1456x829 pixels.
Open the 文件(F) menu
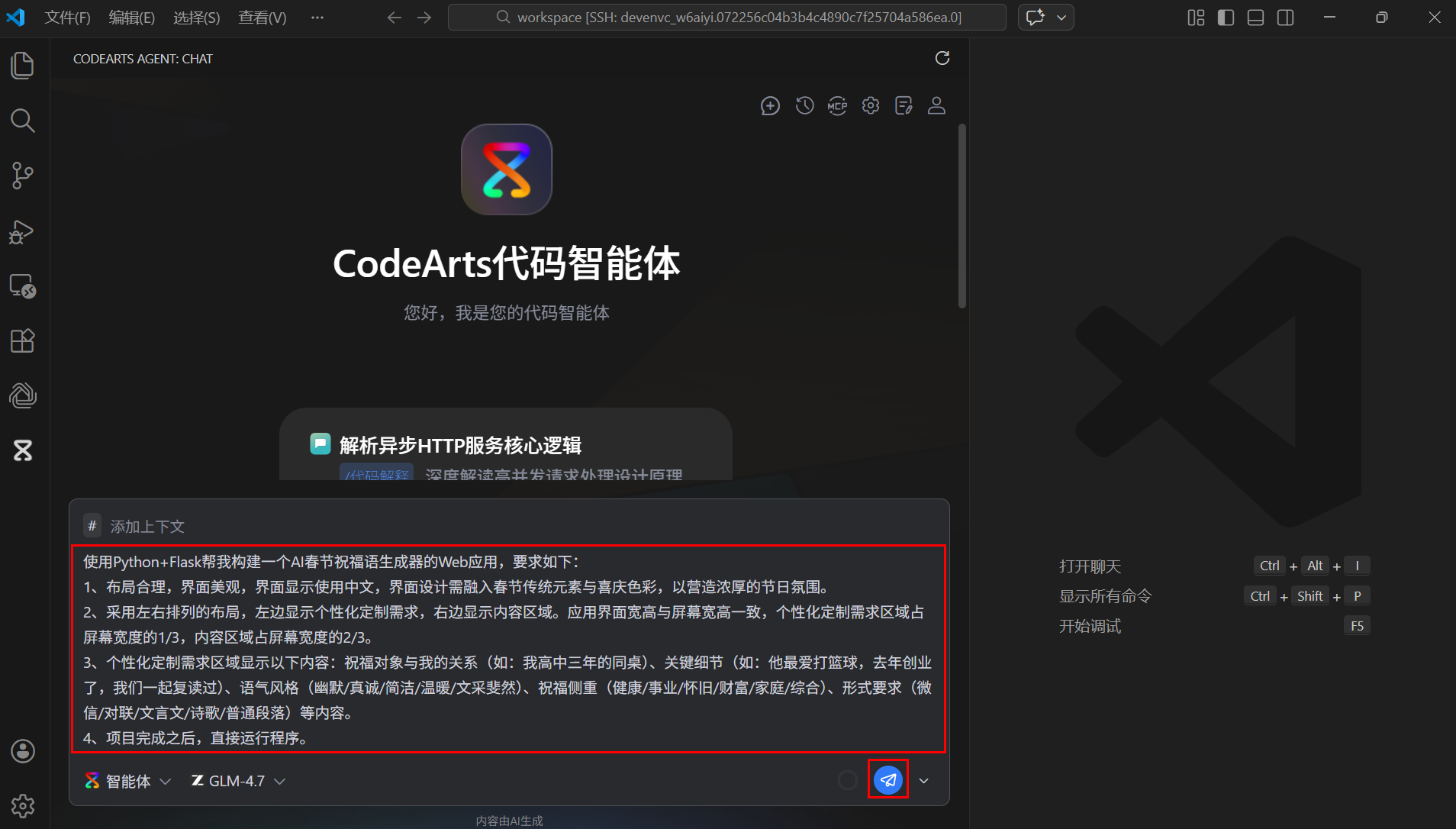click(x=67, y=18)
